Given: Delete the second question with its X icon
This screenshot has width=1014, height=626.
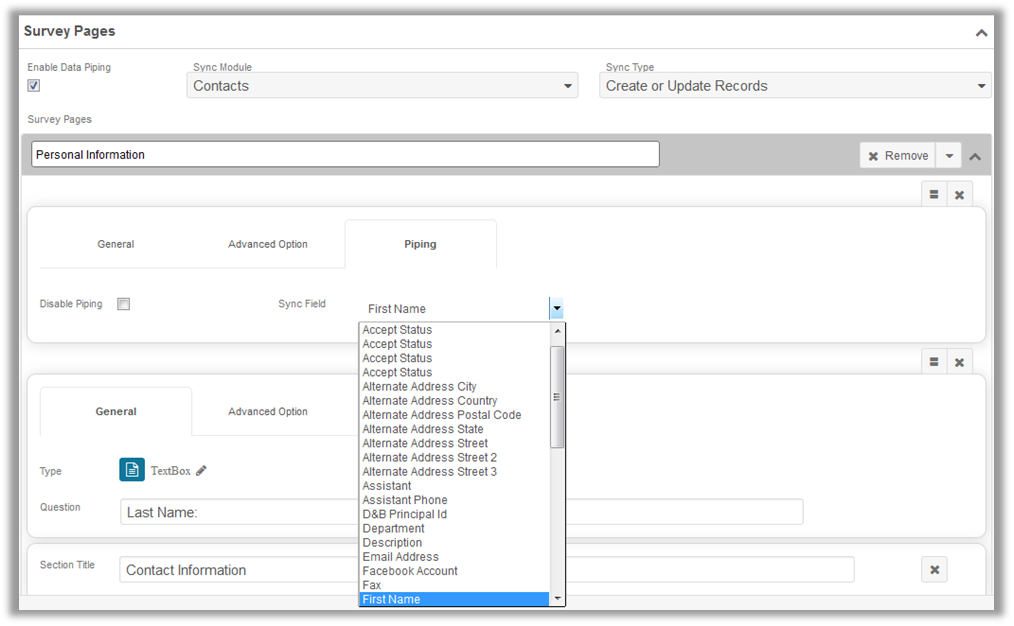Looking at the screenshot, I should 959,362.
